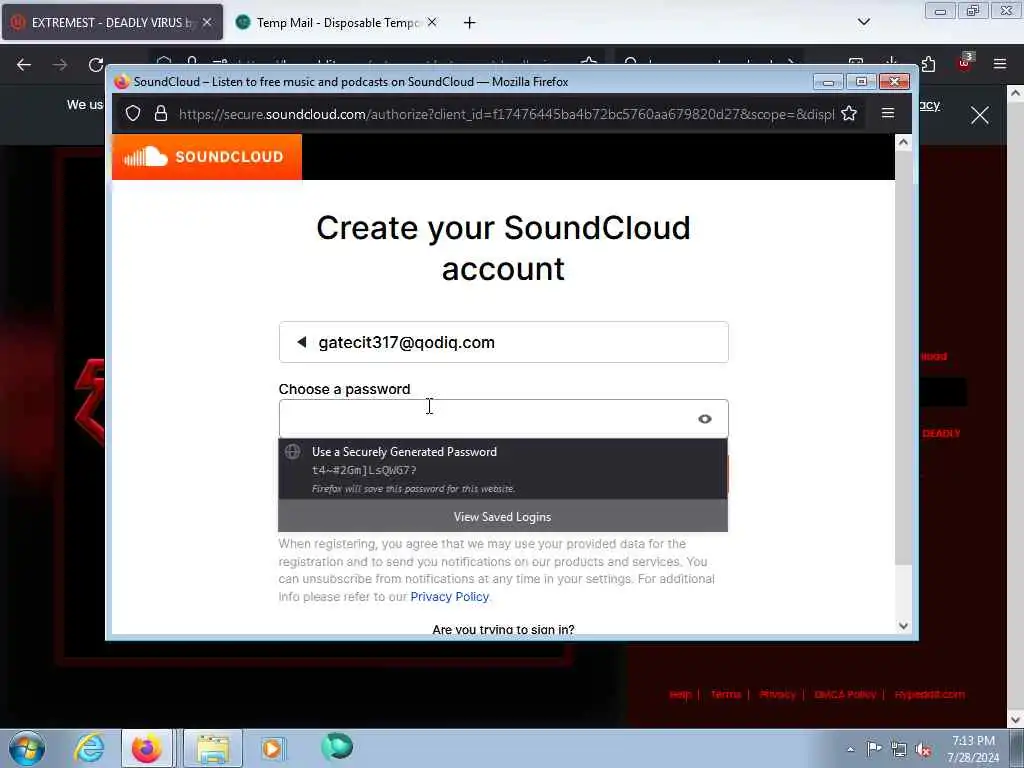Expand the list all tabs chevron
Image resolution: width=1024 pixels, height=768 pixels.
click(863, 22)
